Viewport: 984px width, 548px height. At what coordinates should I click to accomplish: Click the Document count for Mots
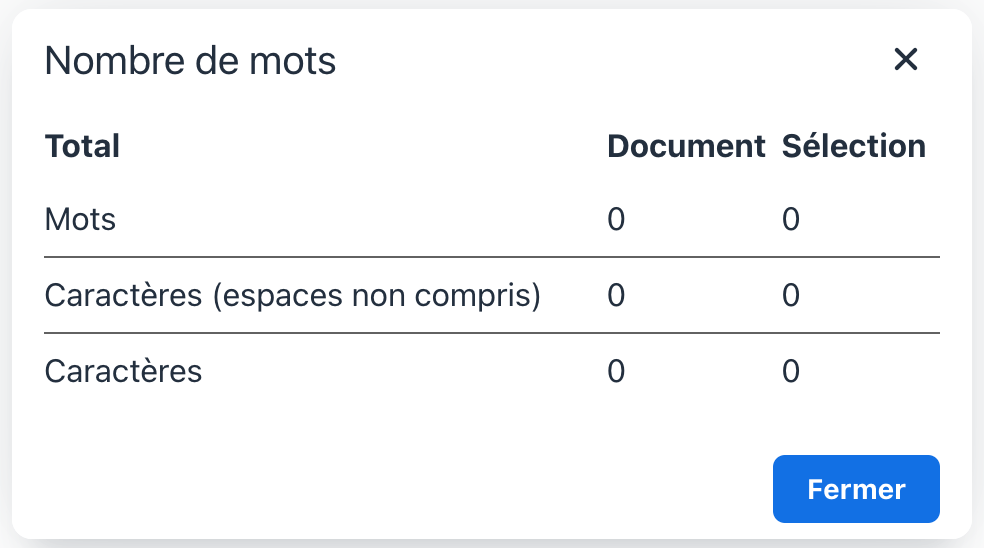tap(616, 219)
